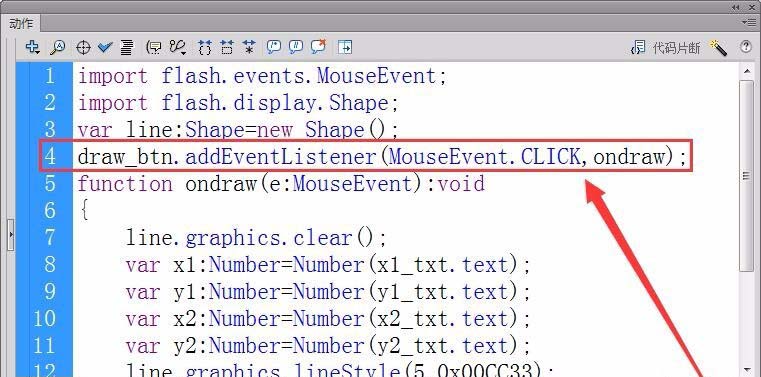Remove comment icon
This screenshot has width=761, height=377.
pos(318,47)
